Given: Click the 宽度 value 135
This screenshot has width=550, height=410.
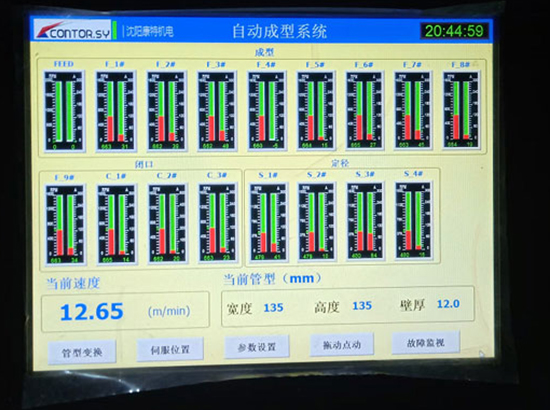Looking at the screenshot, I should pyautogui.click(x=273, y=308).
